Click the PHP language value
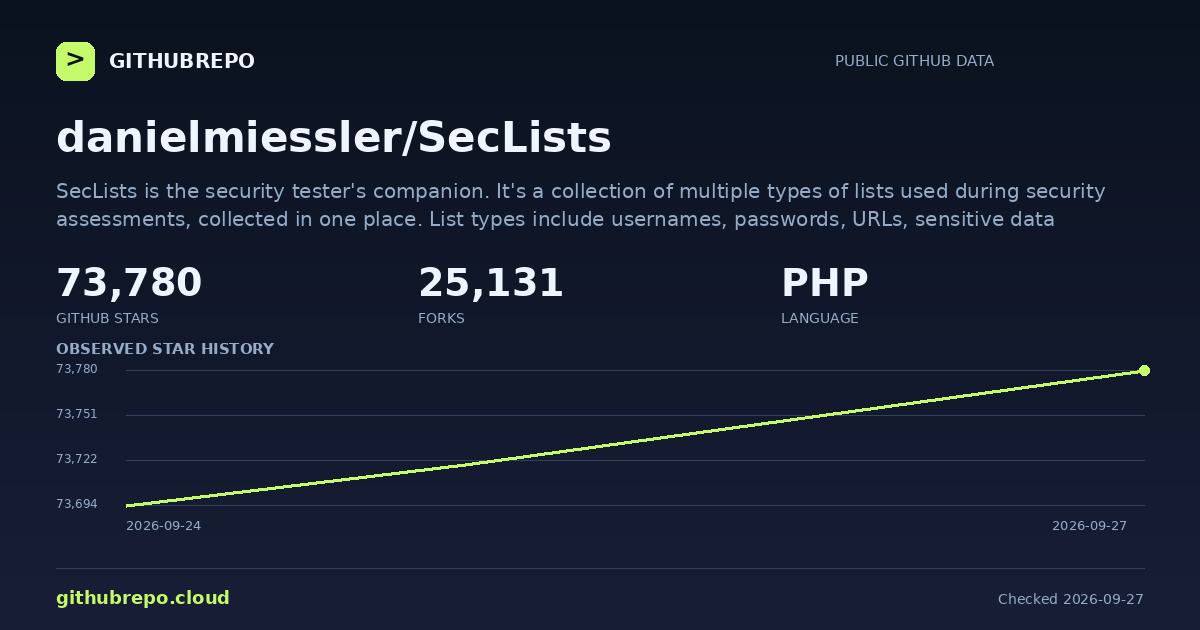This screenshot has height=630, width=1200. (x=825, y=284)
